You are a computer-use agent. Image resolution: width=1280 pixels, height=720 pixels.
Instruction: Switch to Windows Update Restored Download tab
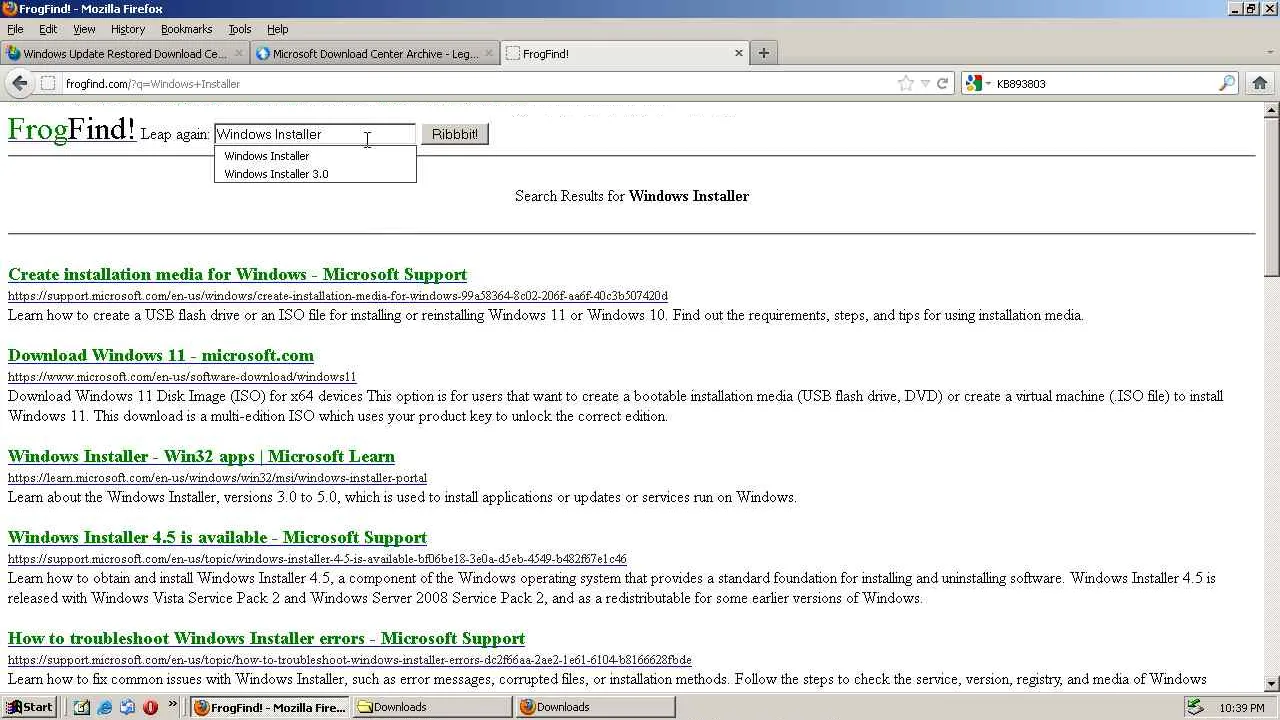pos(125,54)
